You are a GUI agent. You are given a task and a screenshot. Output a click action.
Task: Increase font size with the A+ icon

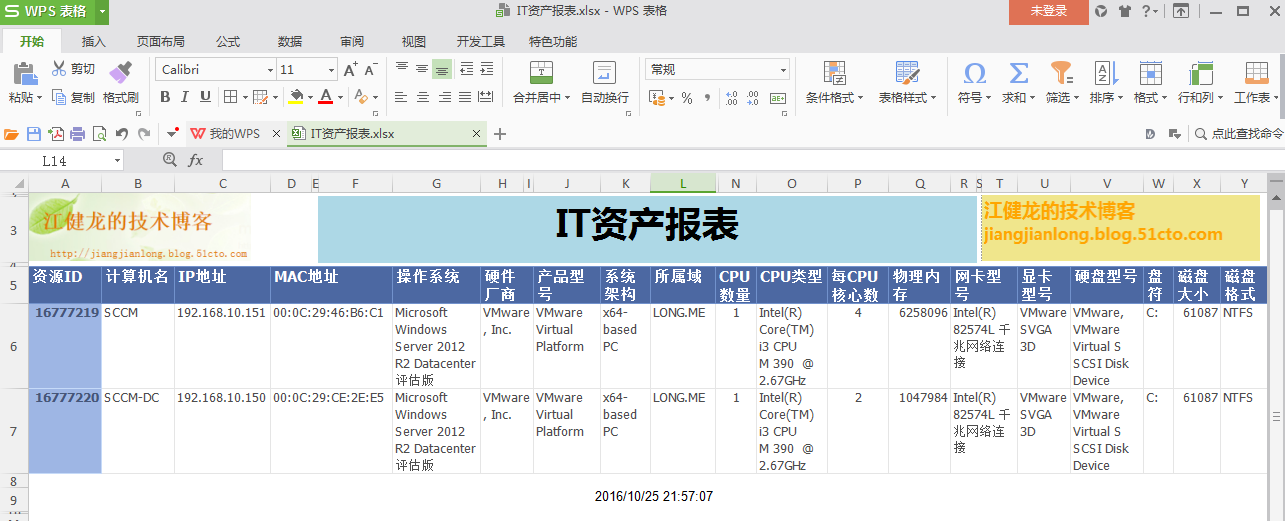pos(350,69)
